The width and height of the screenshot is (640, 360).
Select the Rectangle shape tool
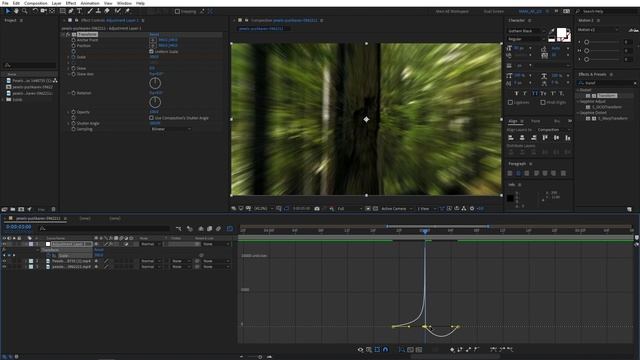tap(62, 11)
